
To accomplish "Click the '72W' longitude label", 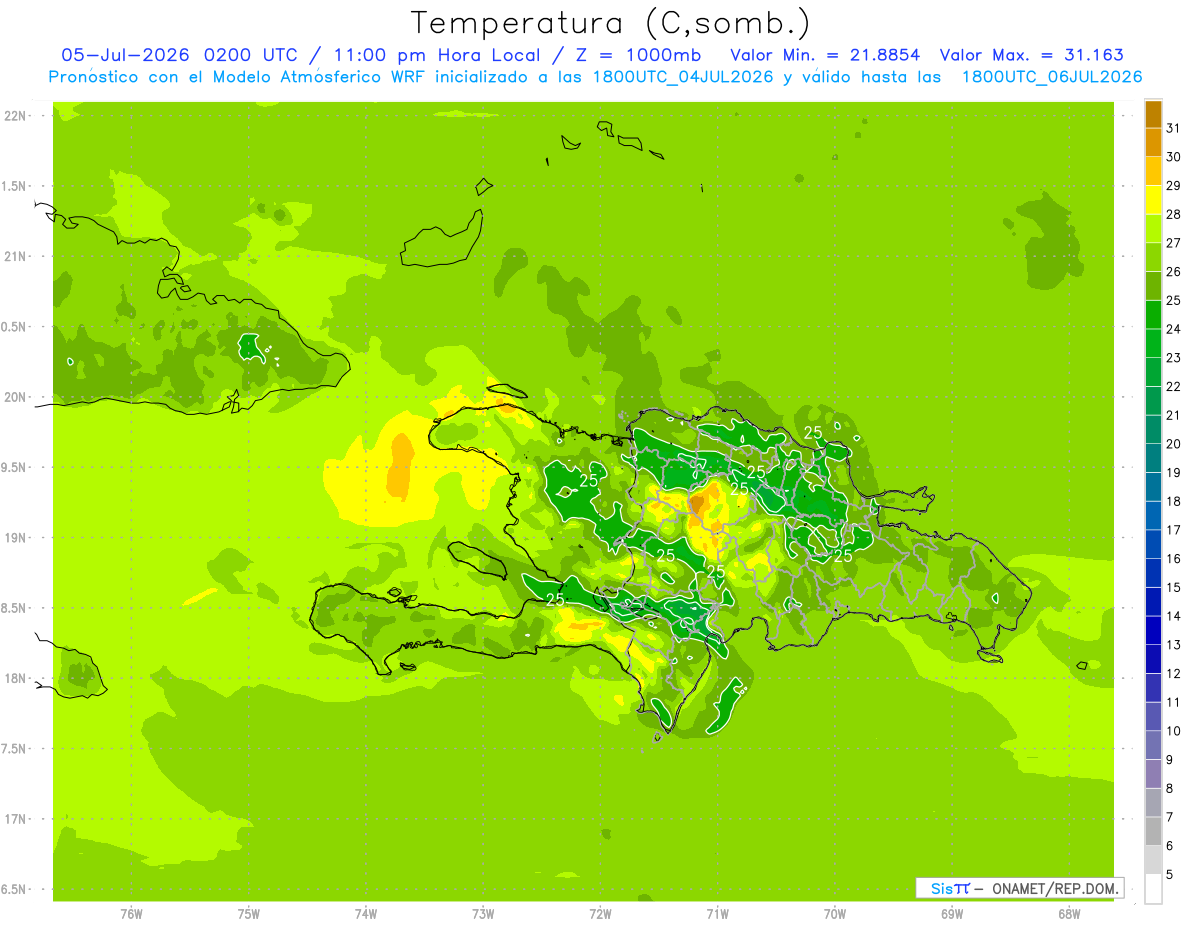I will [600, 914].
